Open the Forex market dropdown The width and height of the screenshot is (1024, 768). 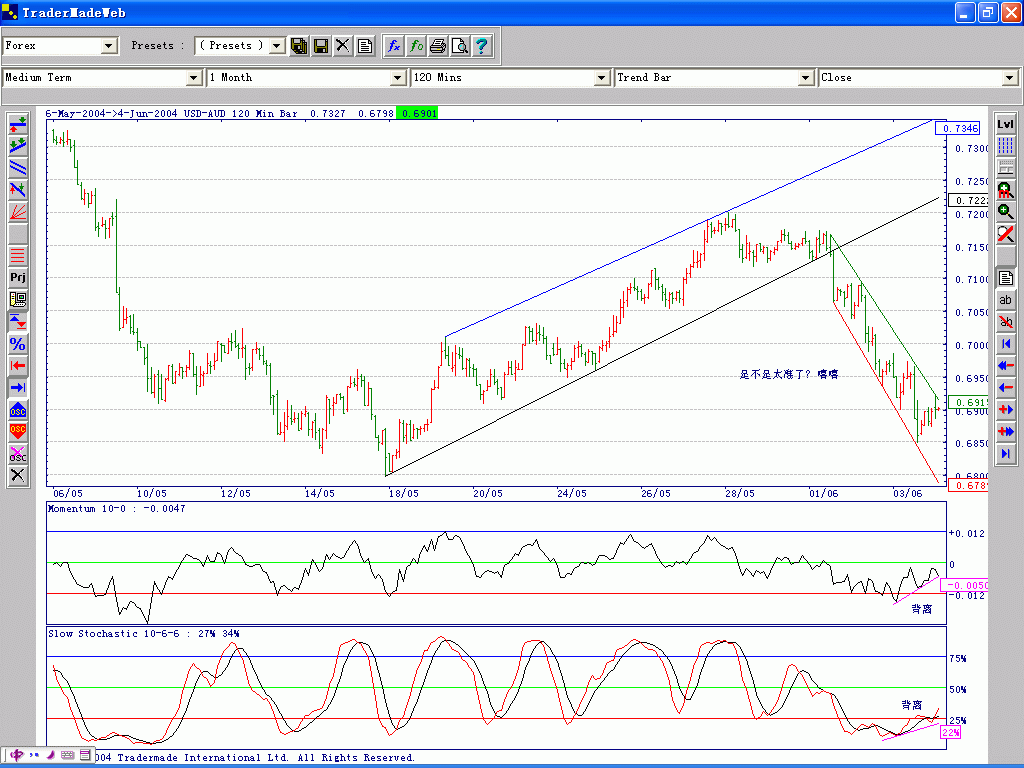[x=109, y=46]
